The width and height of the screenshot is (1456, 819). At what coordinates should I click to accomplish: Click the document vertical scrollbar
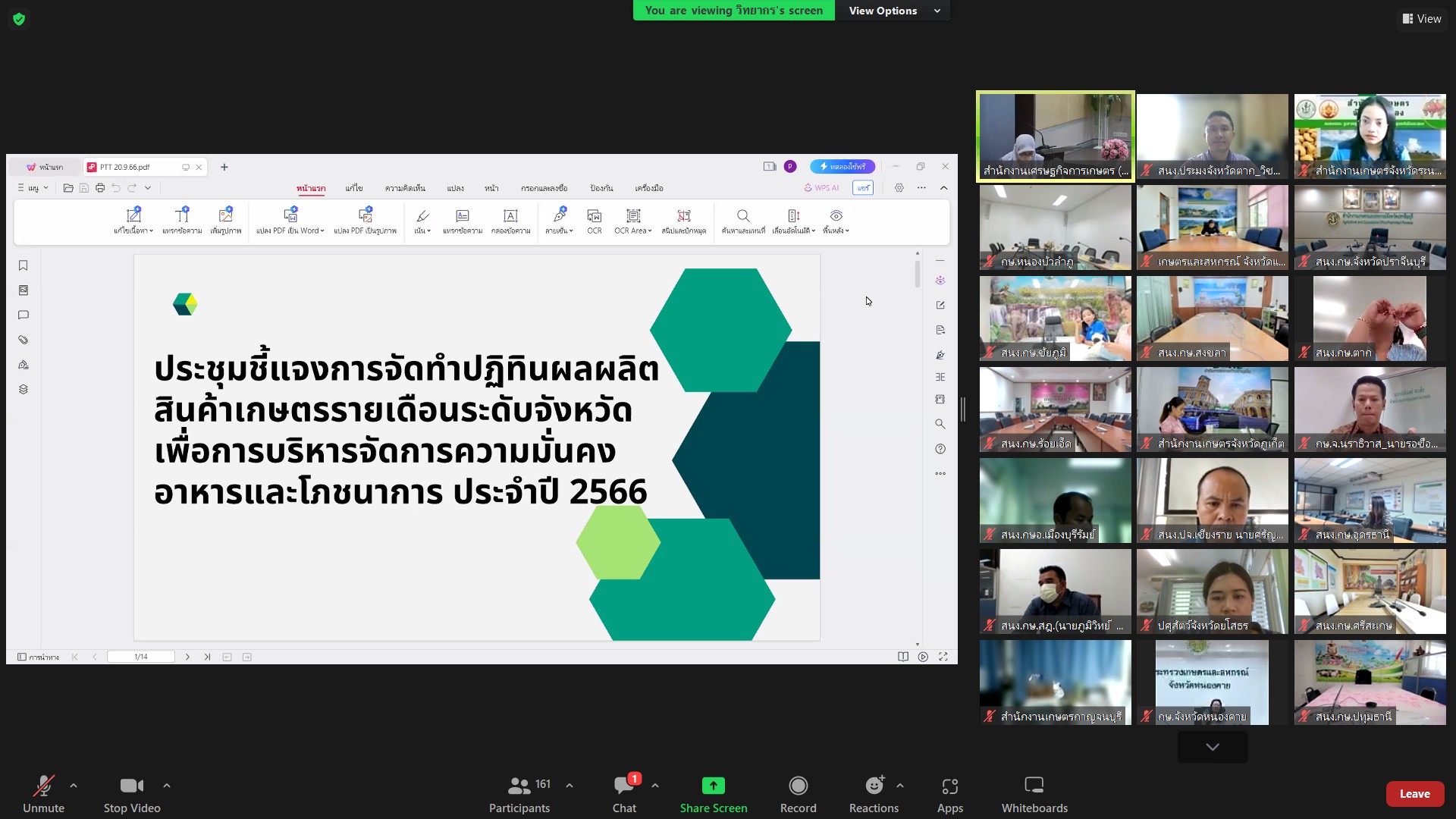tap(918, 275)
